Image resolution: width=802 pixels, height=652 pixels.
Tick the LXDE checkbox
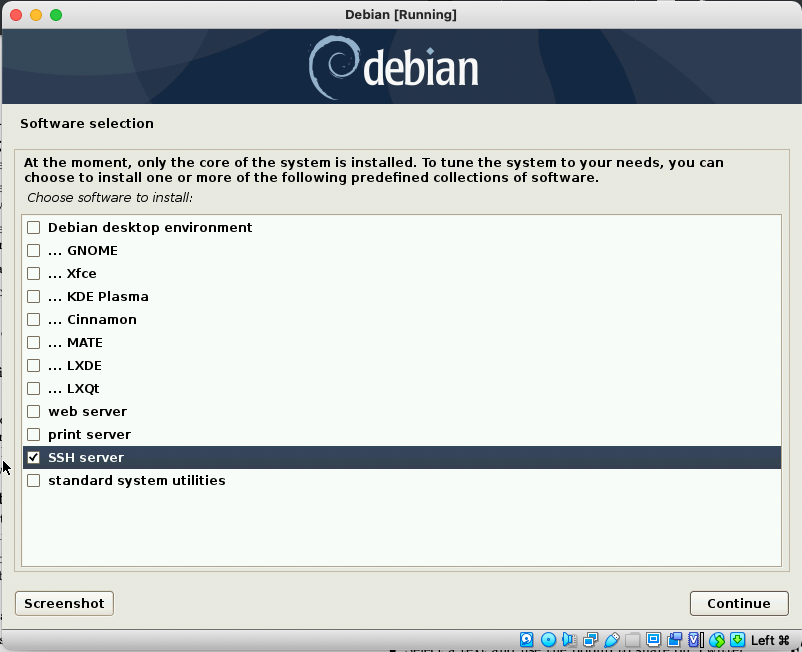click(x=34, y=365)
